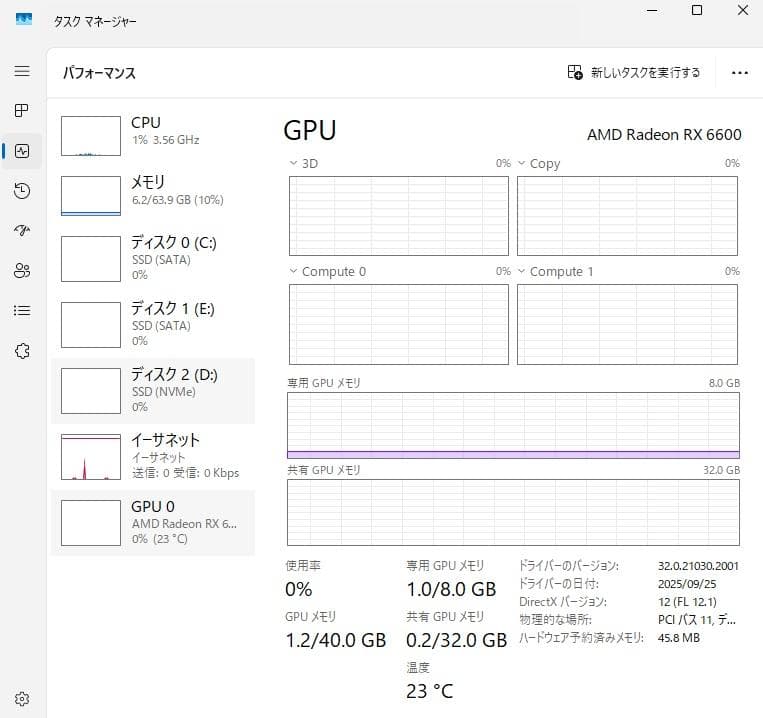This screenshot has height=718, width=763.
Task: Open the App history page icon
Action: click(22, 191)
